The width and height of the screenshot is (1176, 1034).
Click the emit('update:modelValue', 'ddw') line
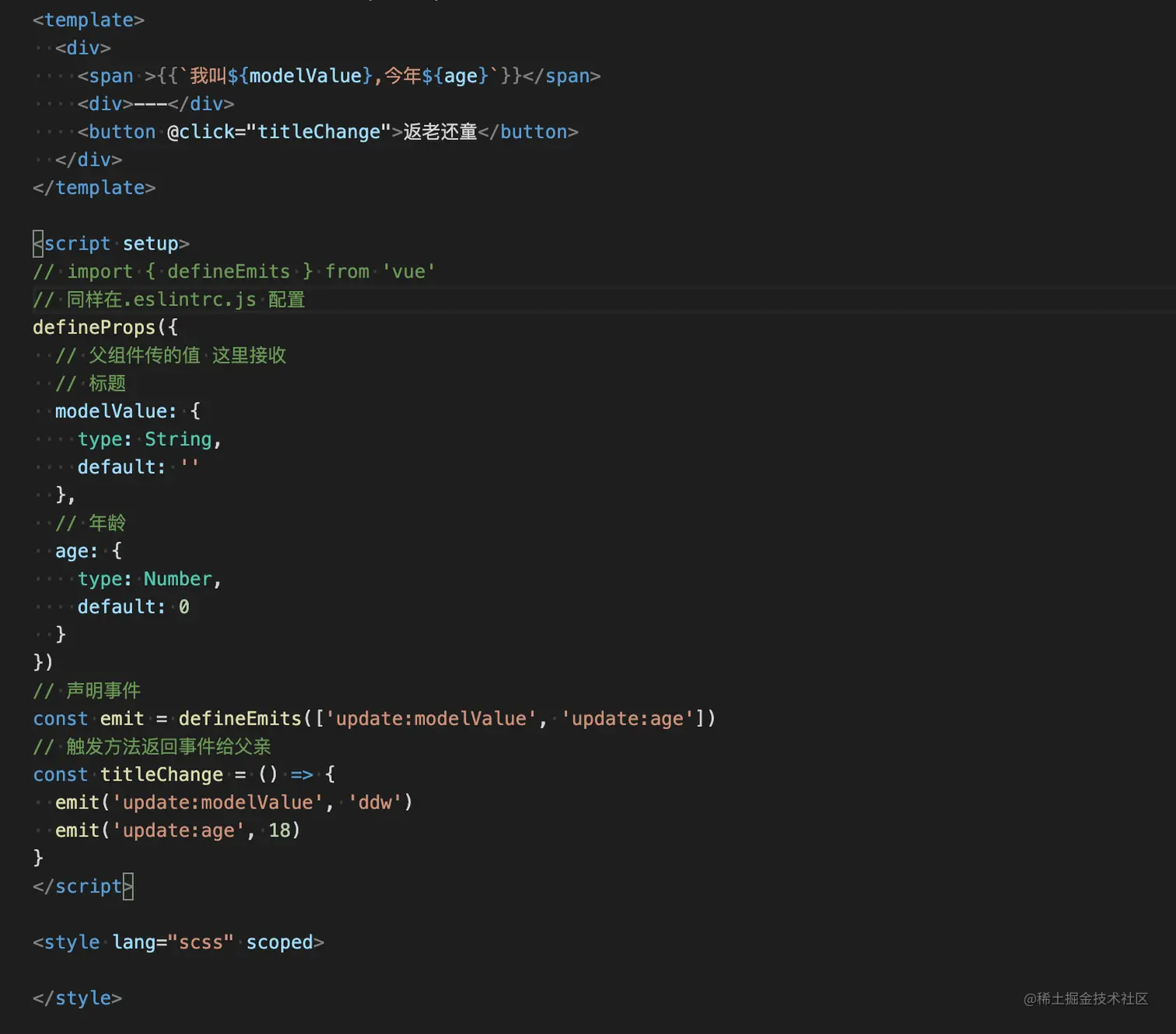point(233,804)
